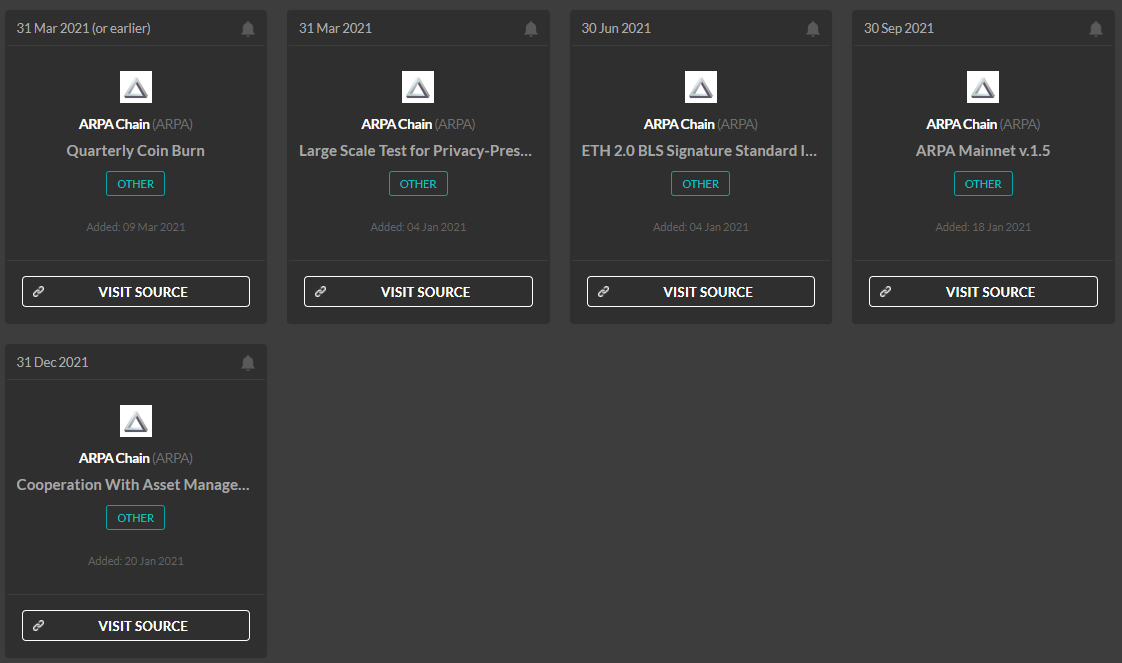Viewport: 1122px width, 663px height.
Task: Click link icon in ETH 2.0 BLS source button
Action: [603, 292]
